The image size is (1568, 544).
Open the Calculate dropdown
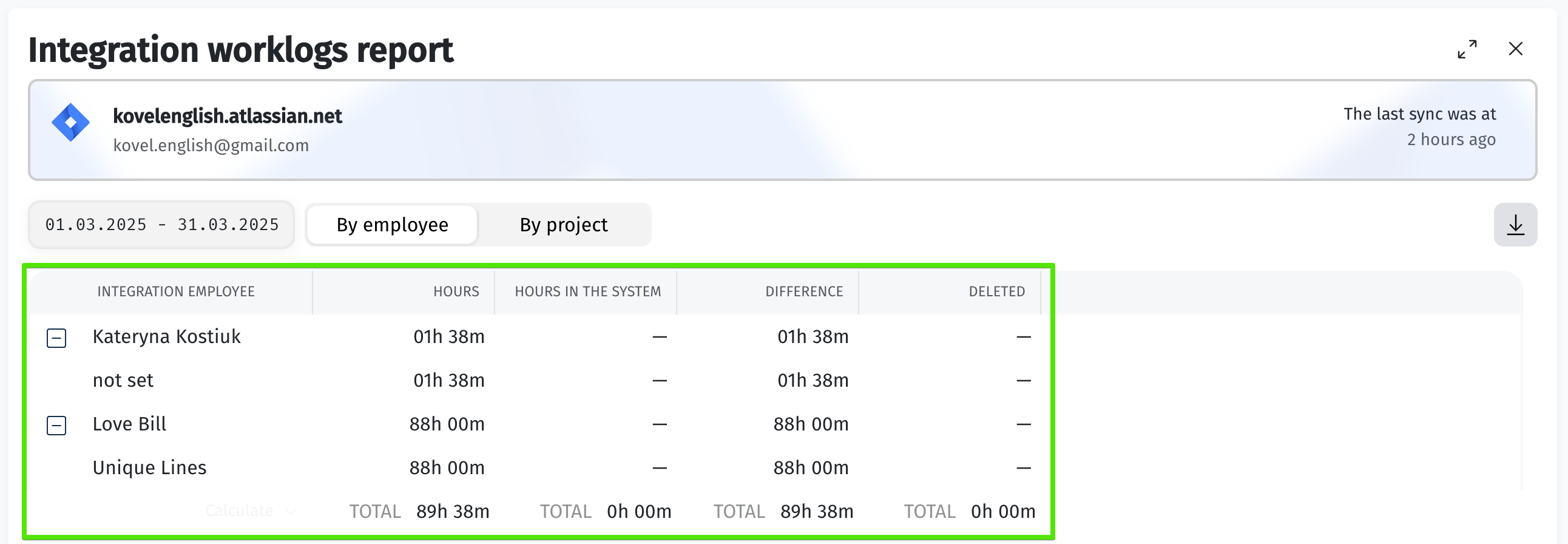click(250, 511)
